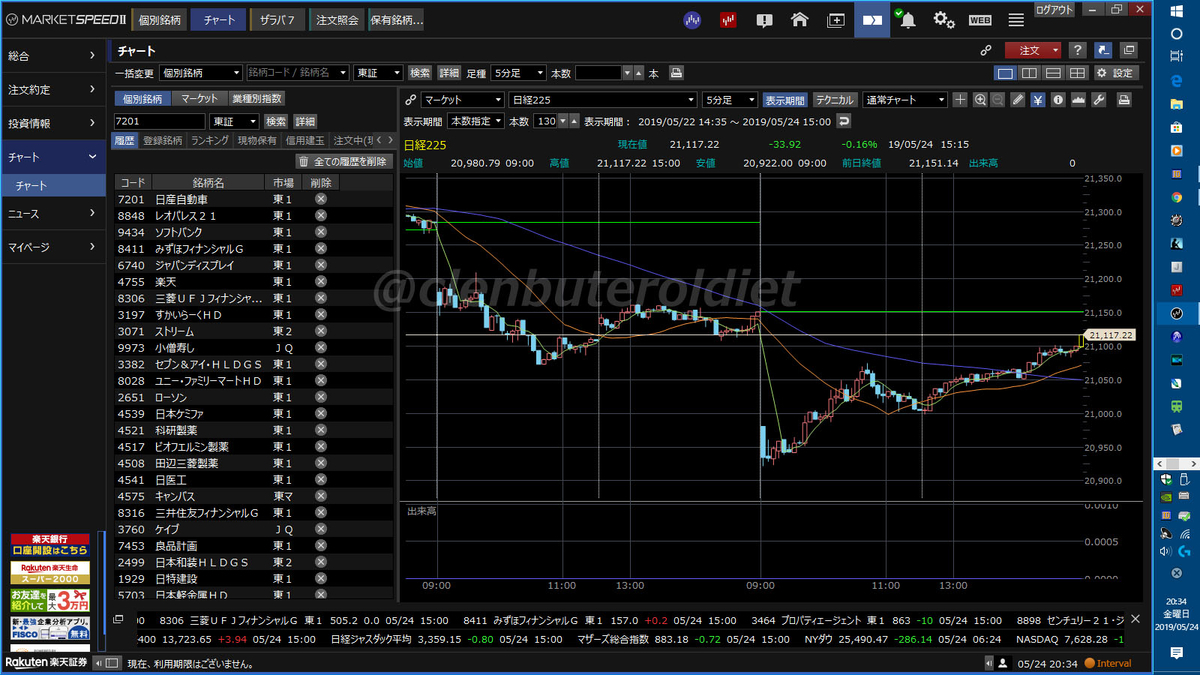
Task: Expand the 投資情報 sidebar section
Action: click(52, 123)
